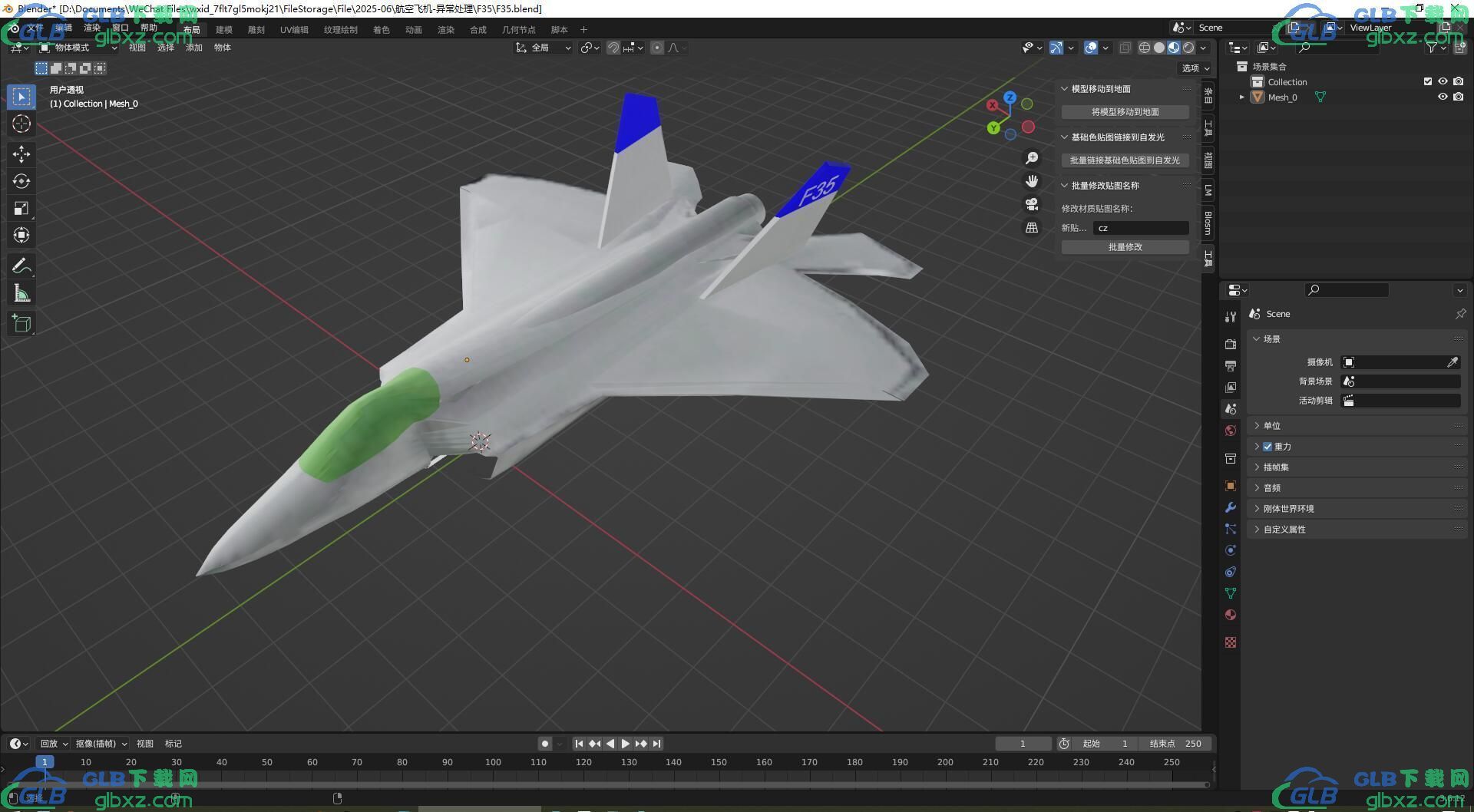Select the Move tool in toolbar
This screenshot has height=812, width=1474.
coord(21,154)
